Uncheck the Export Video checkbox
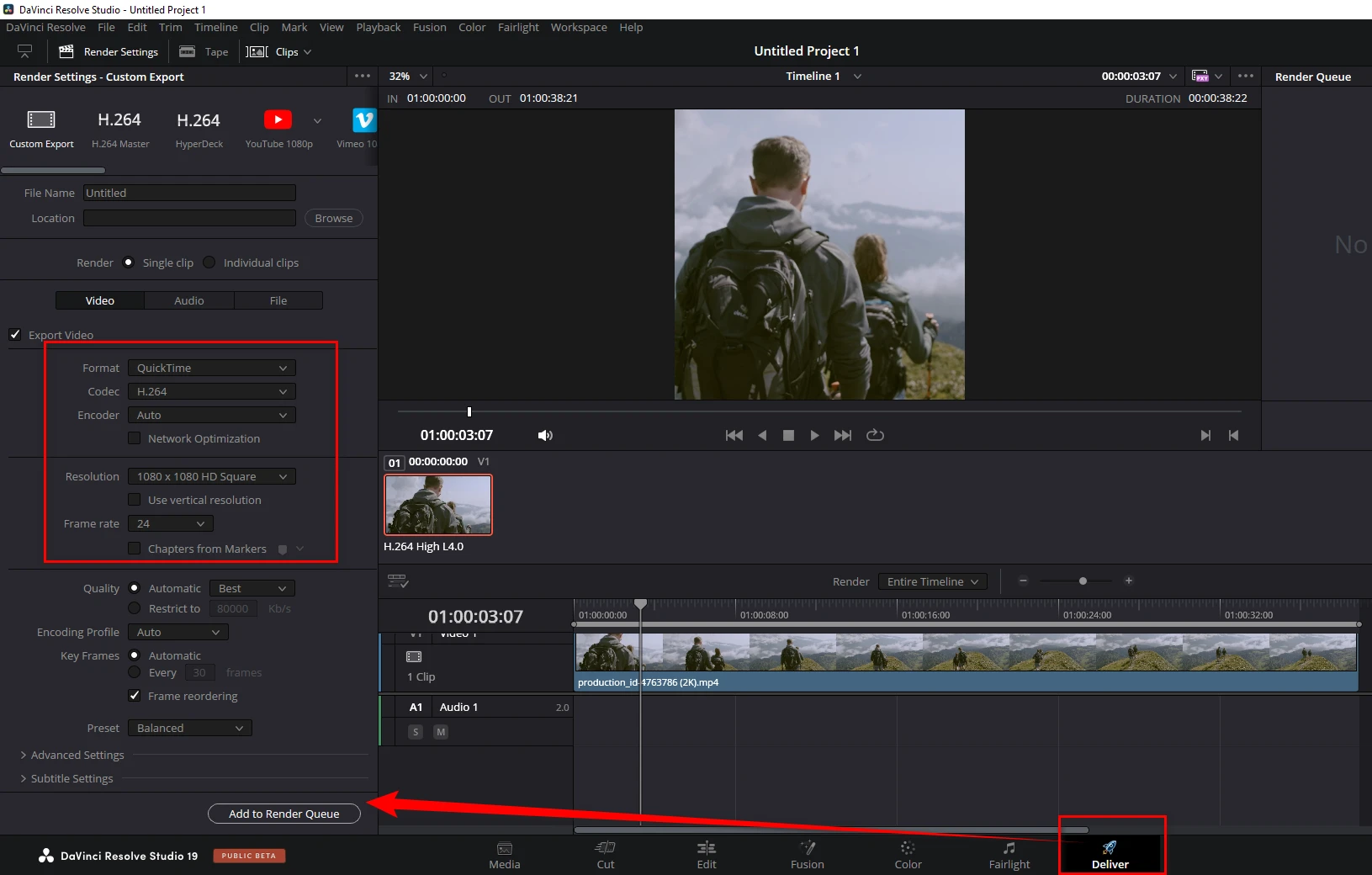Viewport: 1372px width, 875px height. pyautogui.click(x=15, y=334)
